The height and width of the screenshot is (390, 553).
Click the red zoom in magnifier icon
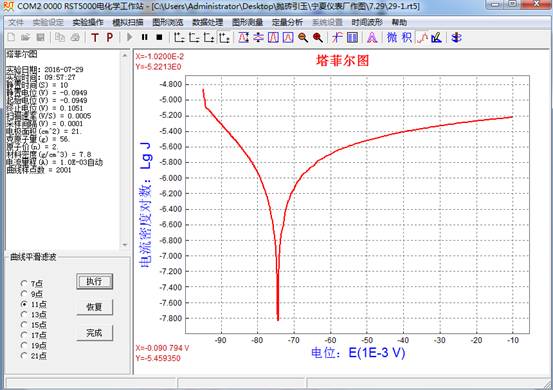[x=318, y=37]
